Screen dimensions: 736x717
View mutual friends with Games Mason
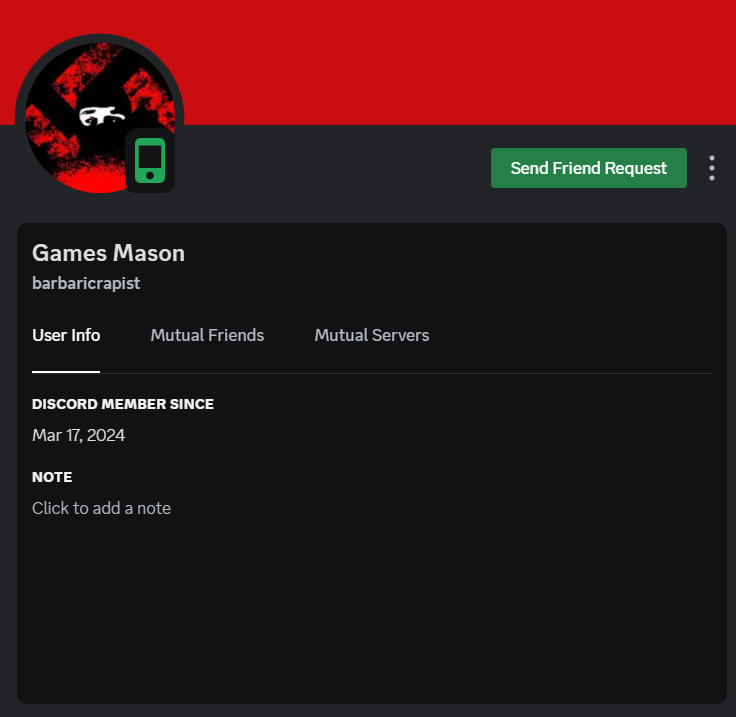click(x=207, y=335)
